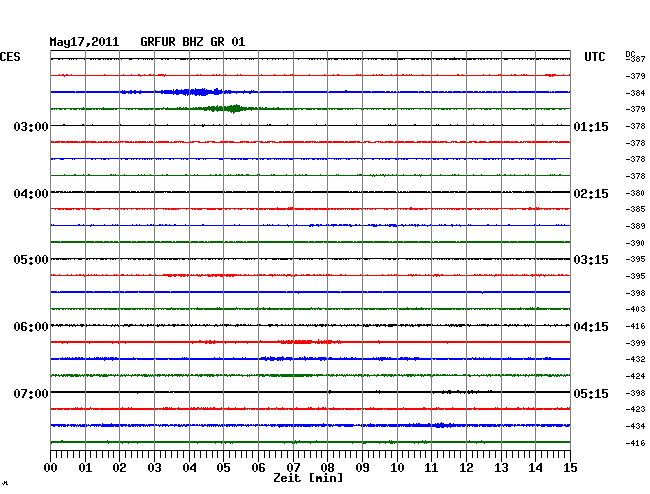Image resolution: width=650 pixels, height=494 pixels.
Task: Select the DC offset value -434
Action: pos(635,426)
